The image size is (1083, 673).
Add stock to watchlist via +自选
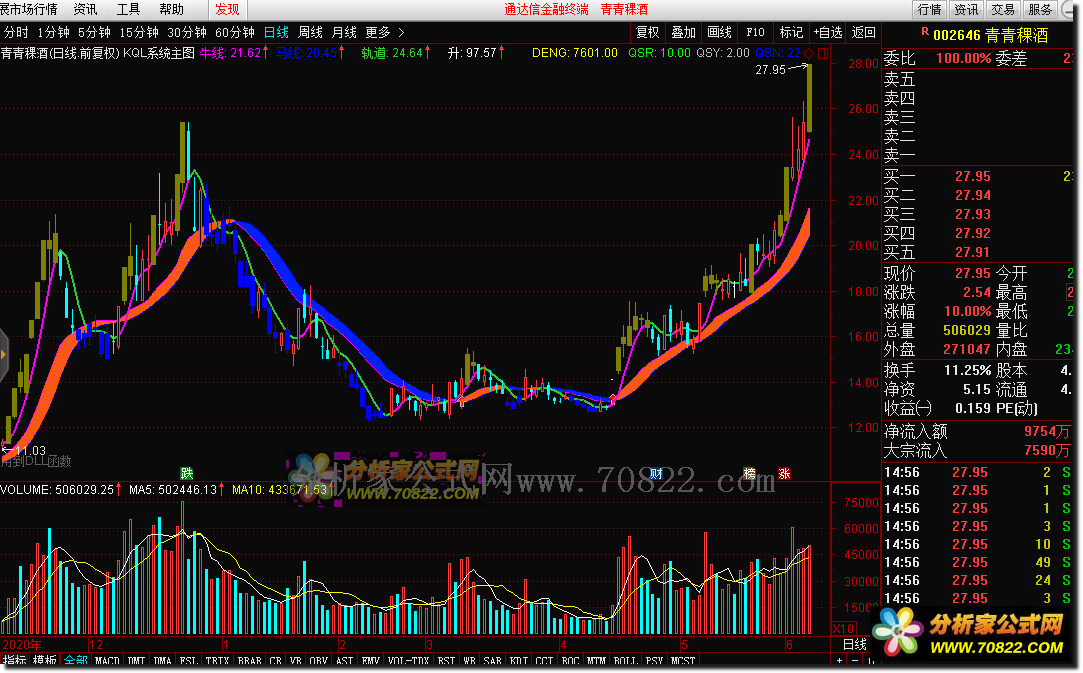coord(827,32)
